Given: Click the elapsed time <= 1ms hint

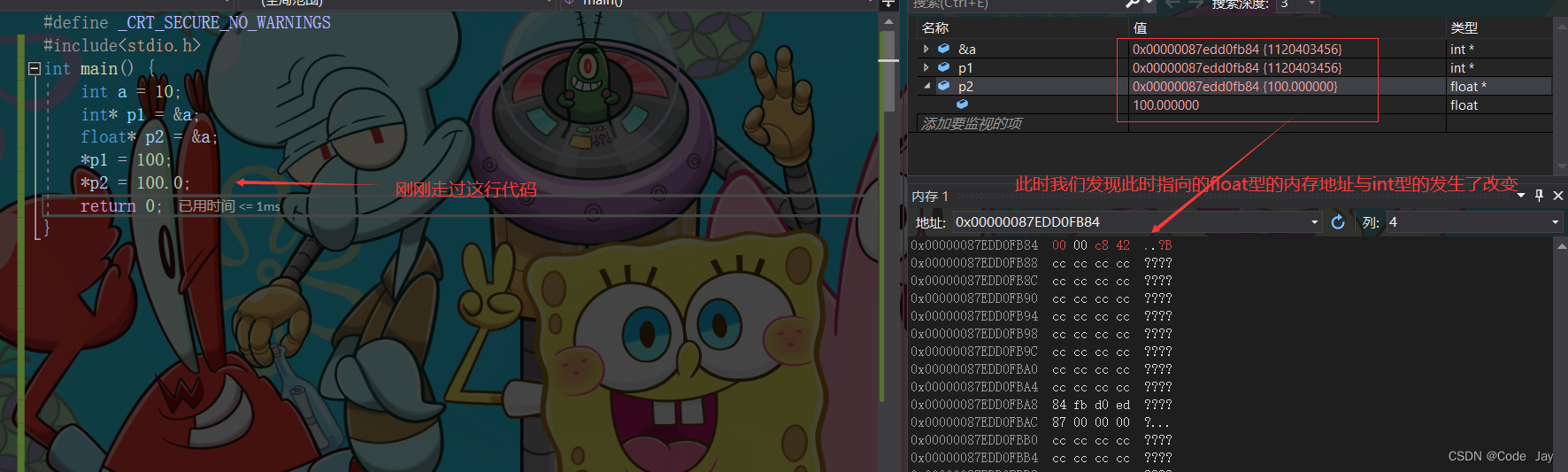Looking at the screenshot, I should point(229,206).
